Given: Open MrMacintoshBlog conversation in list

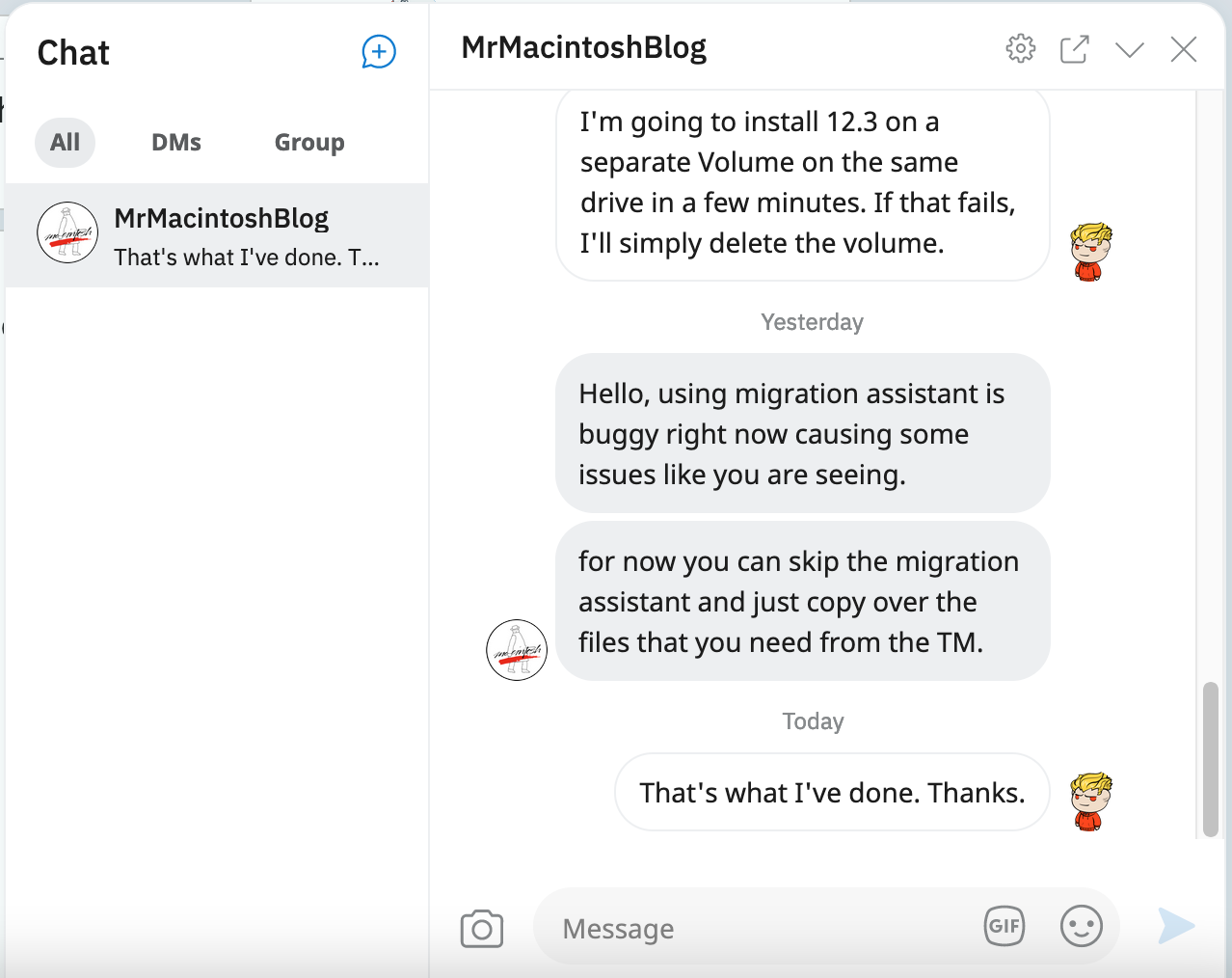Looking at the screenshot, I should (217, 235).
